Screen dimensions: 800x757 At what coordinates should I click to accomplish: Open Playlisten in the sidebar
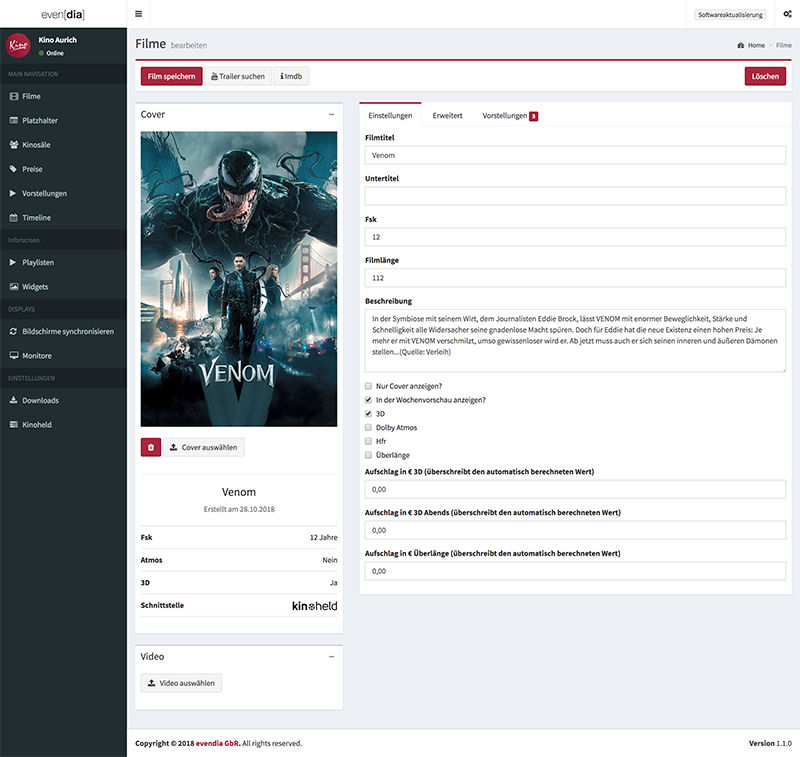point(63,262)
